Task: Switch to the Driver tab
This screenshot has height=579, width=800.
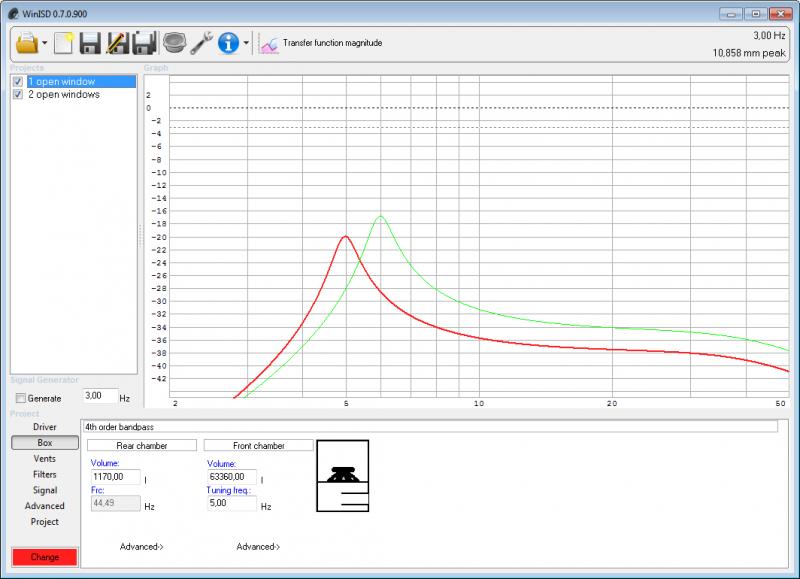Action: (x=44, y=427)
